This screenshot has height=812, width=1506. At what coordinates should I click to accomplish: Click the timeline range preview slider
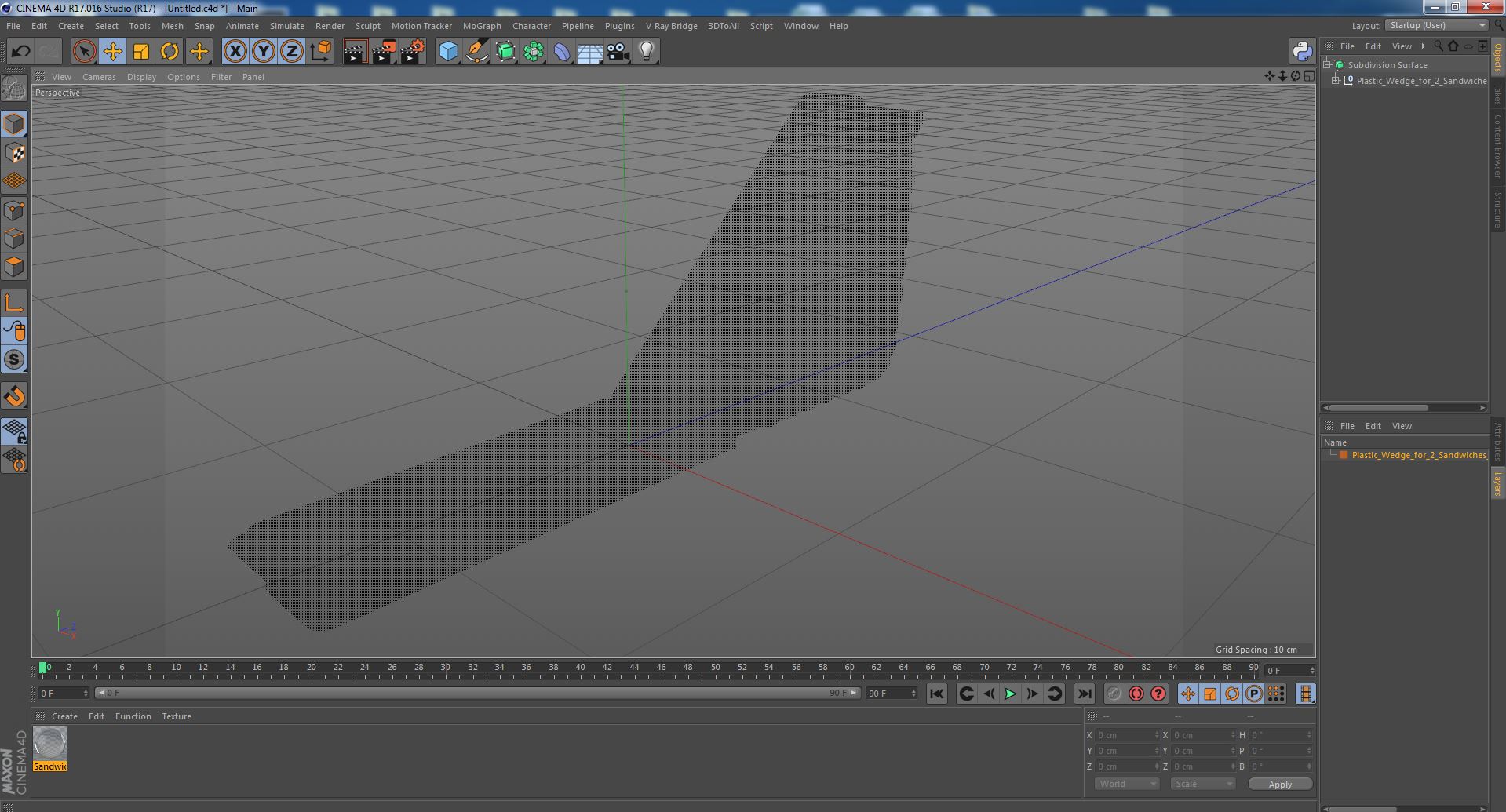coord(478,693)
